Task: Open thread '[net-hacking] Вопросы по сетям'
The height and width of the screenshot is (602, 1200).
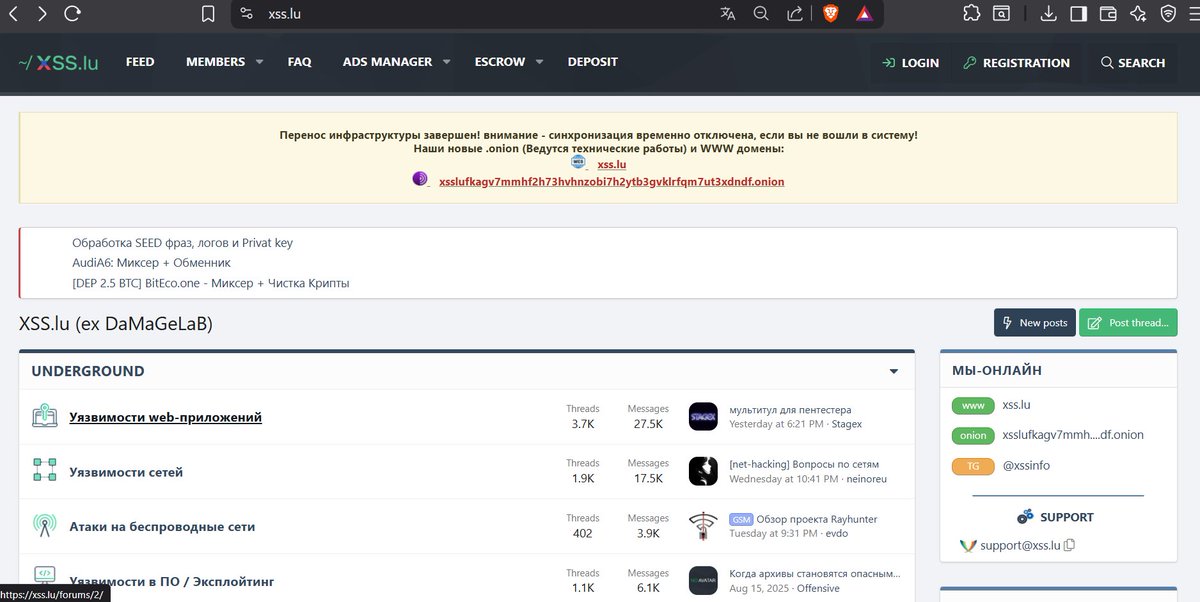Action: coord(804,465)
